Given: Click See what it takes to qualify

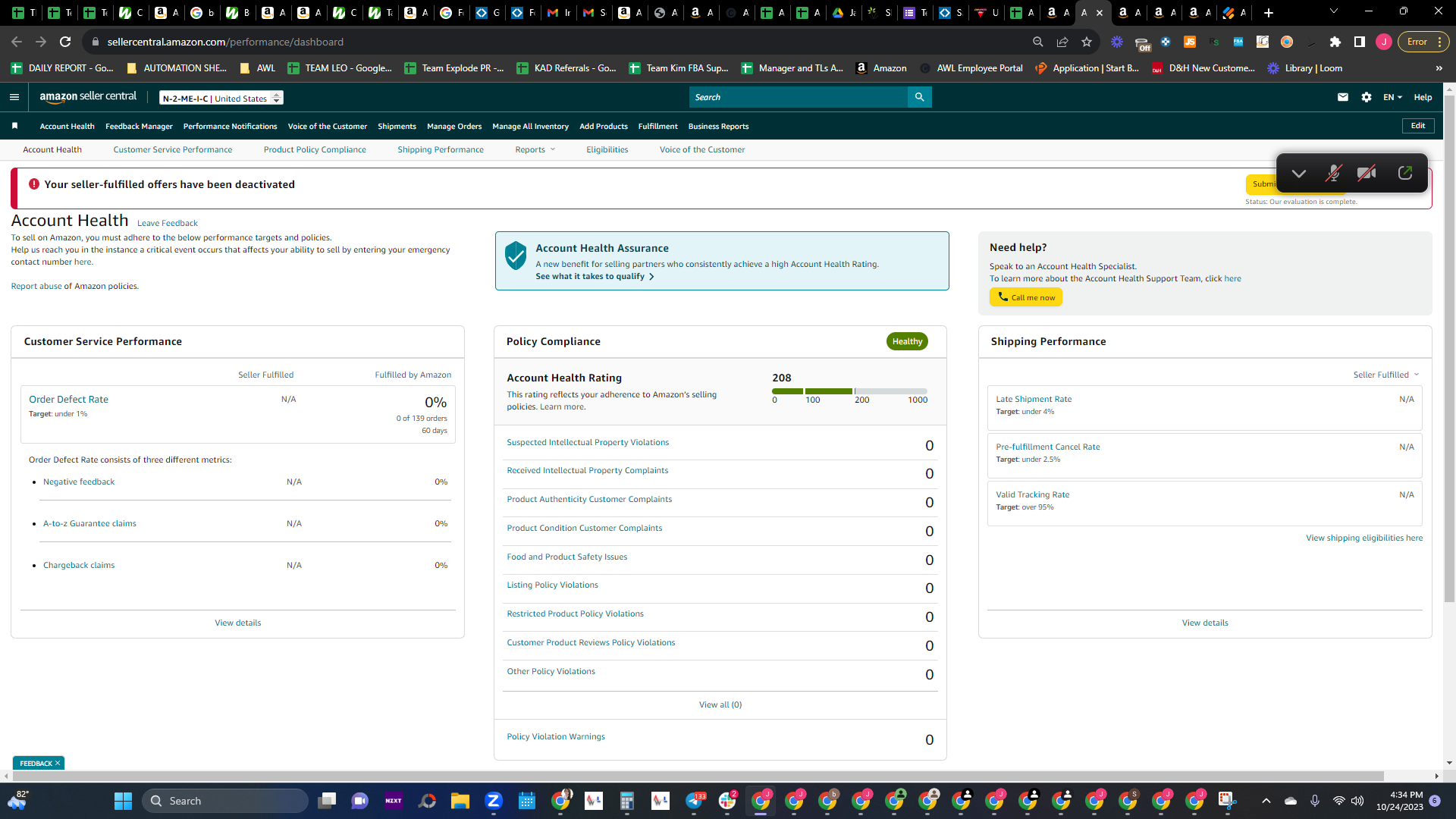Looking at the screenshot, I should 595,276.
